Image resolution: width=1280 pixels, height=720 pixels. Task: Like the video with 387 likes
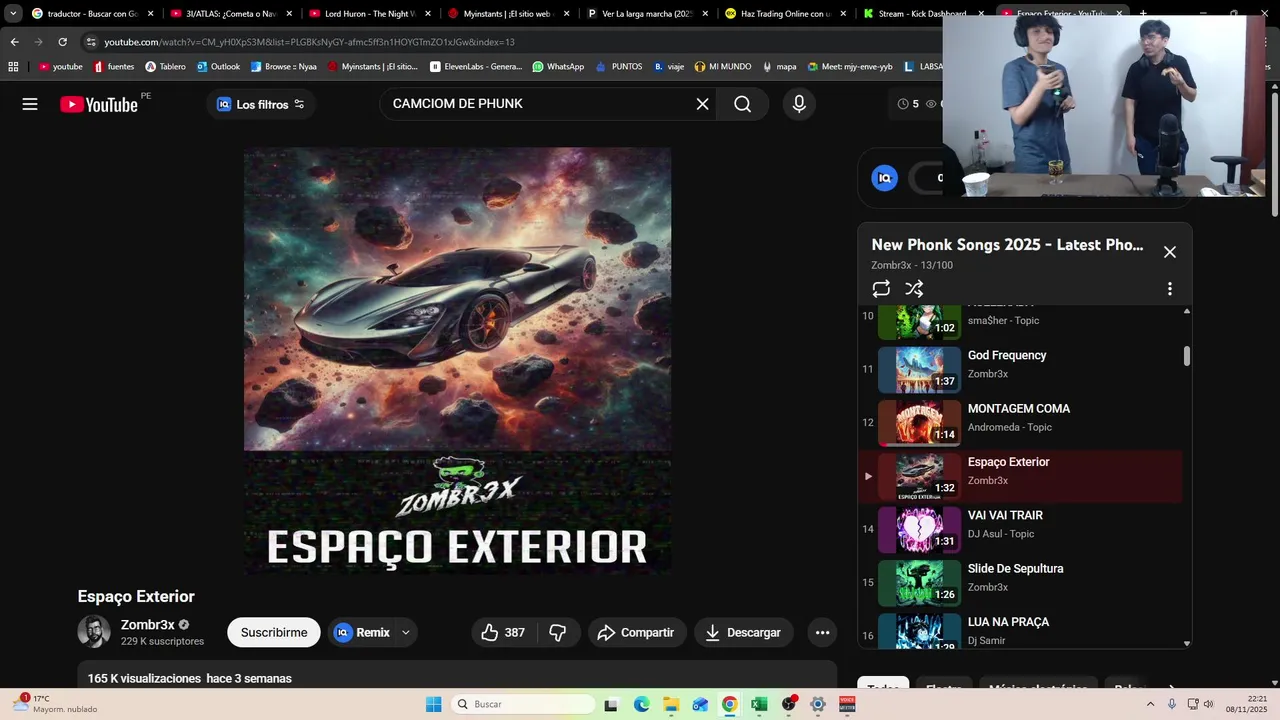[503, 632]
